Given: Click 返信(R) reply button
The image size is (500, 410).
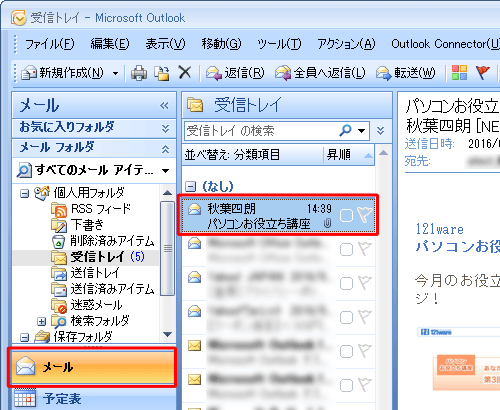Looking at the screenshot, I should point(235,73).
